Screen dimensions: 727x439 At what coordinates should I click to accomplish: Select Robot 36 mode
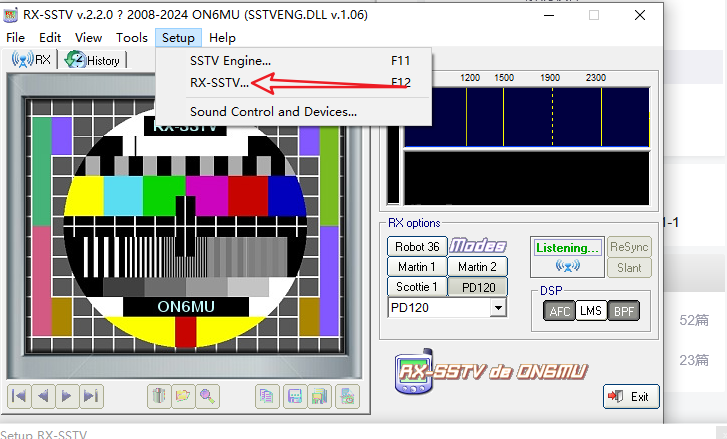point(417,247)
